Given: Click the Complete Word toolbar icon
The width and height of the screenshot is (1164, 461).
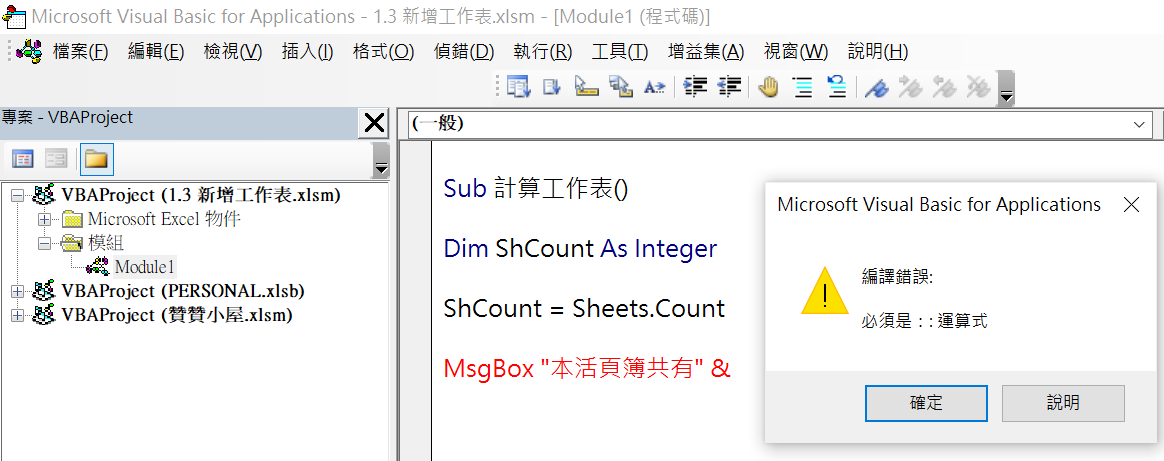Looking at the screenshot, I should pyautogui.click(x=654, y=87).
